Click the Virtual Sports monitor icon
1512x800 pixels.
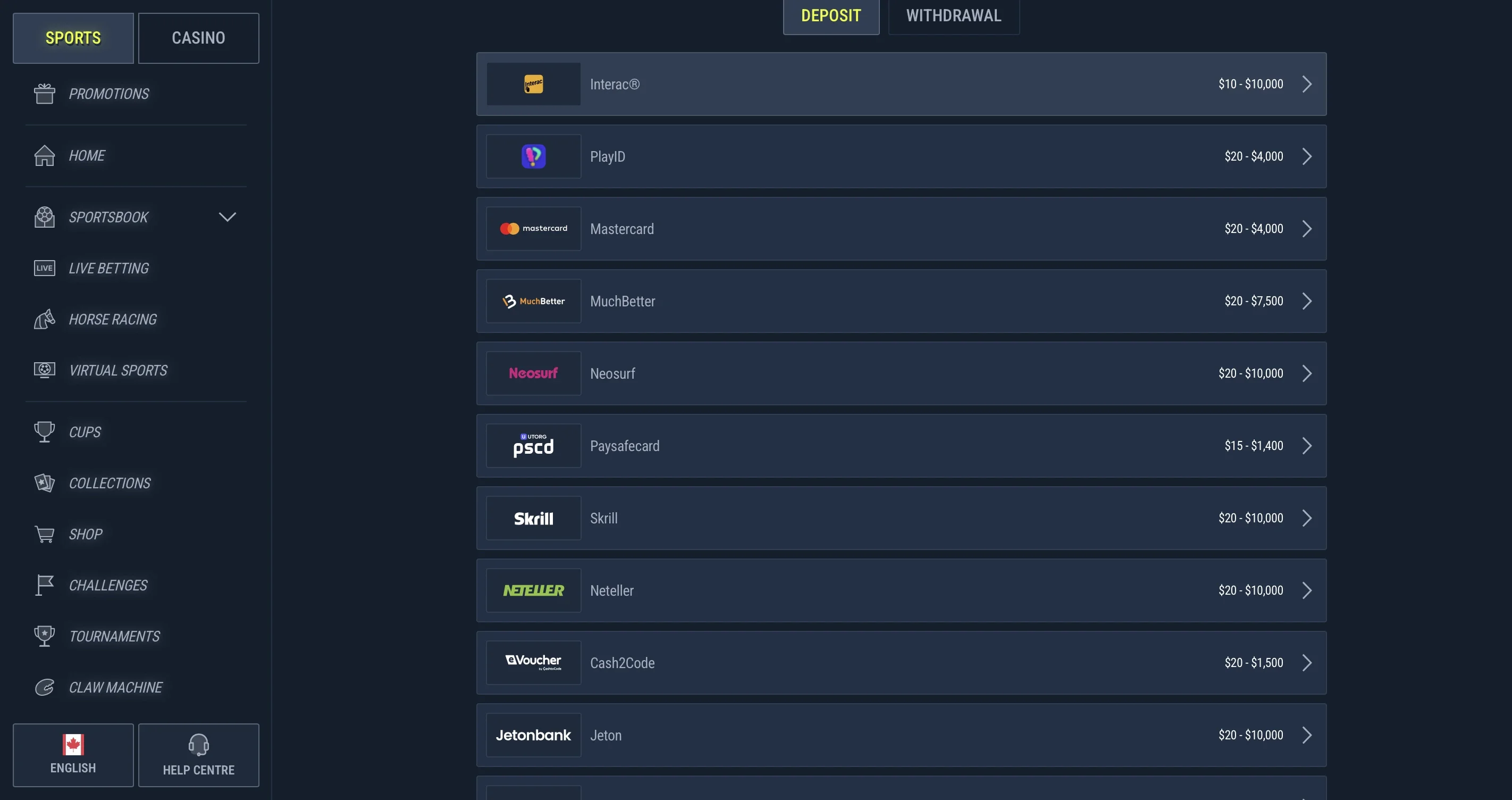(45, 371)
